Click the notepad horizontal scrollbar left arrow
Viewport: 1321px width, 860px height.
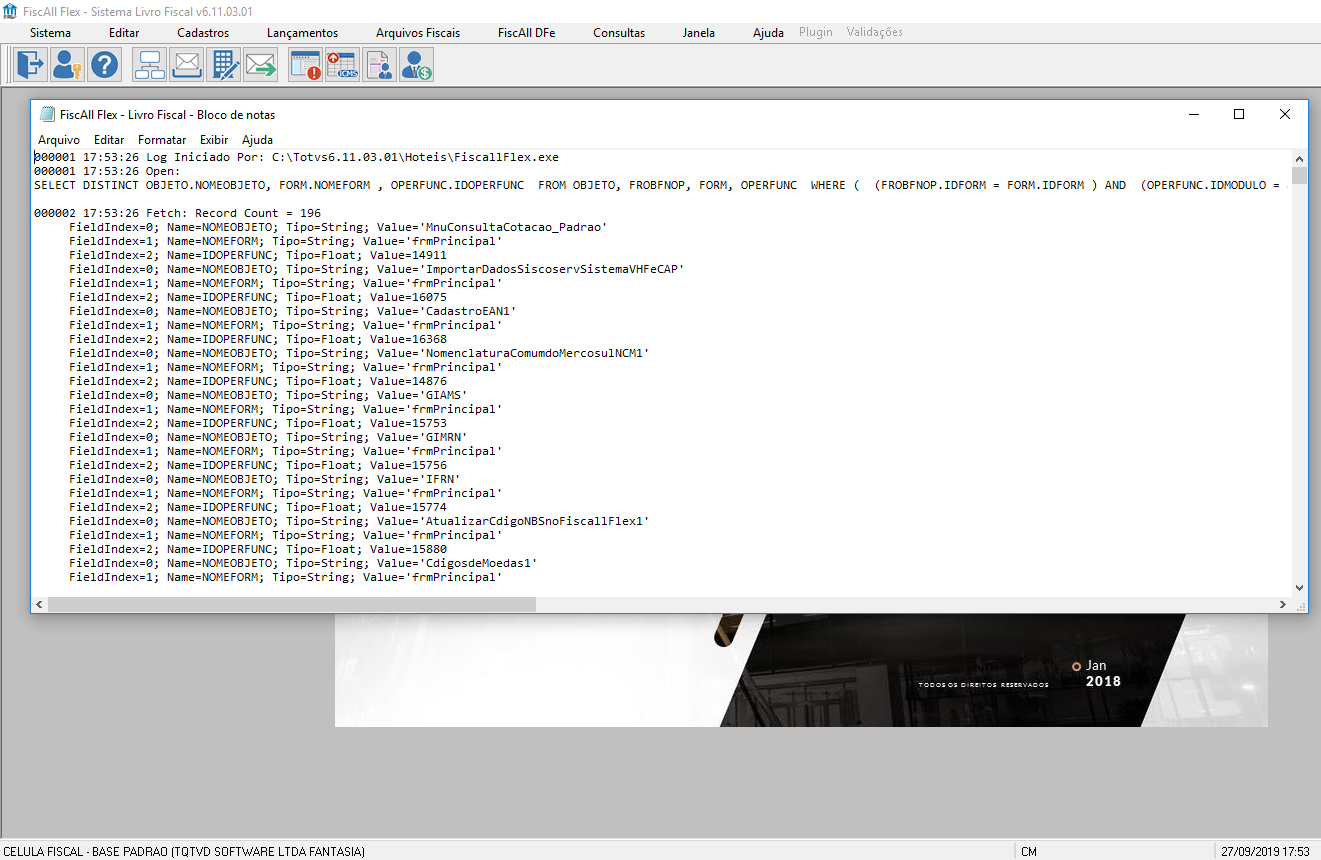(x=40, y=605)
